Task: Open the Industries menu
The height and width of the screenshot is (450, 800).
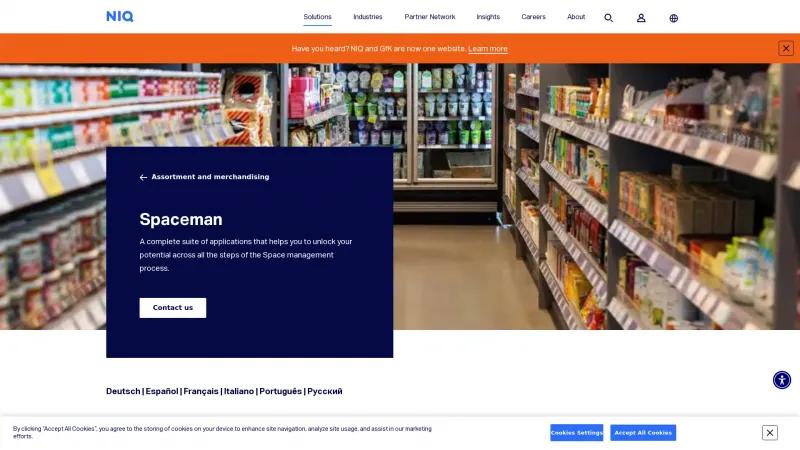Action: [x=368, y=17]
